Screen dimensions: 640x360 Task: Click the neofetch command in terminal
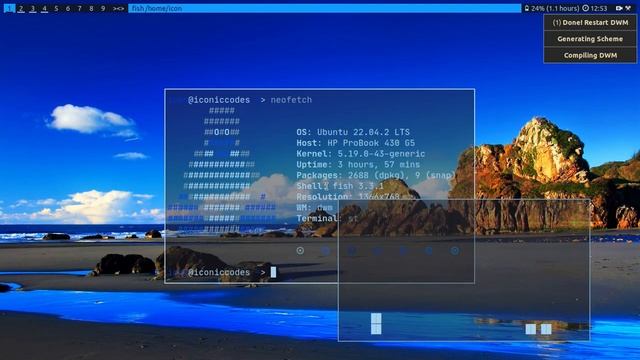click(x=291, y=100)
